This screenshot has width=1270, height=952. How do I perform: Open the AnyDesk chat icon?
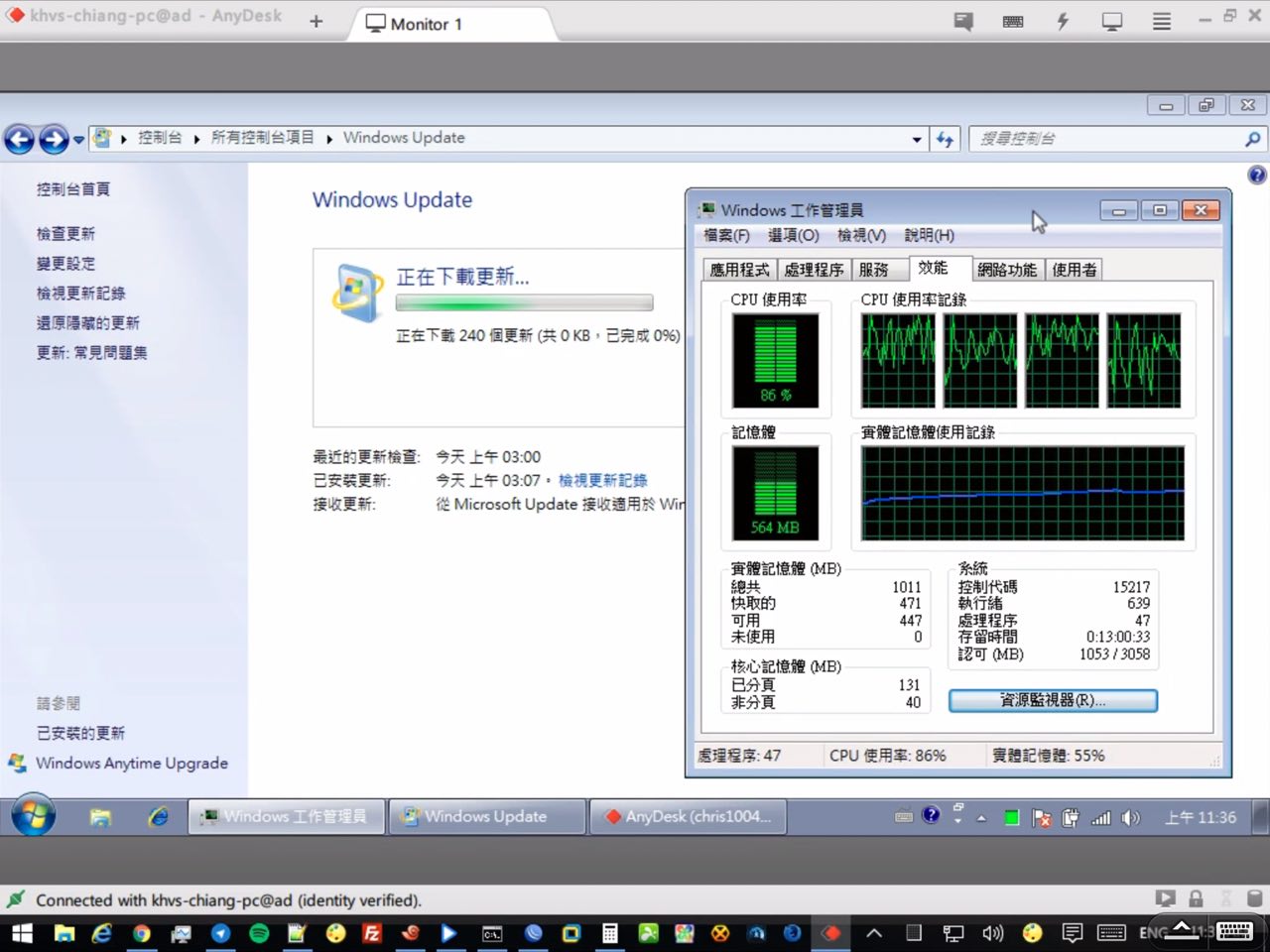point(962,22)
